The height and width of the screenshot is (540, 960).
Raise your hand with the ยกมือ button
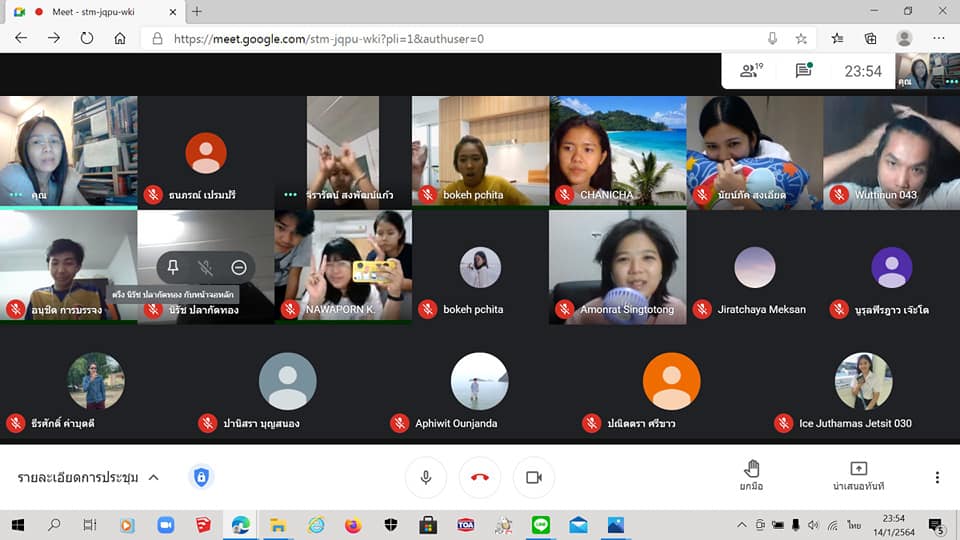pos(752,475)
